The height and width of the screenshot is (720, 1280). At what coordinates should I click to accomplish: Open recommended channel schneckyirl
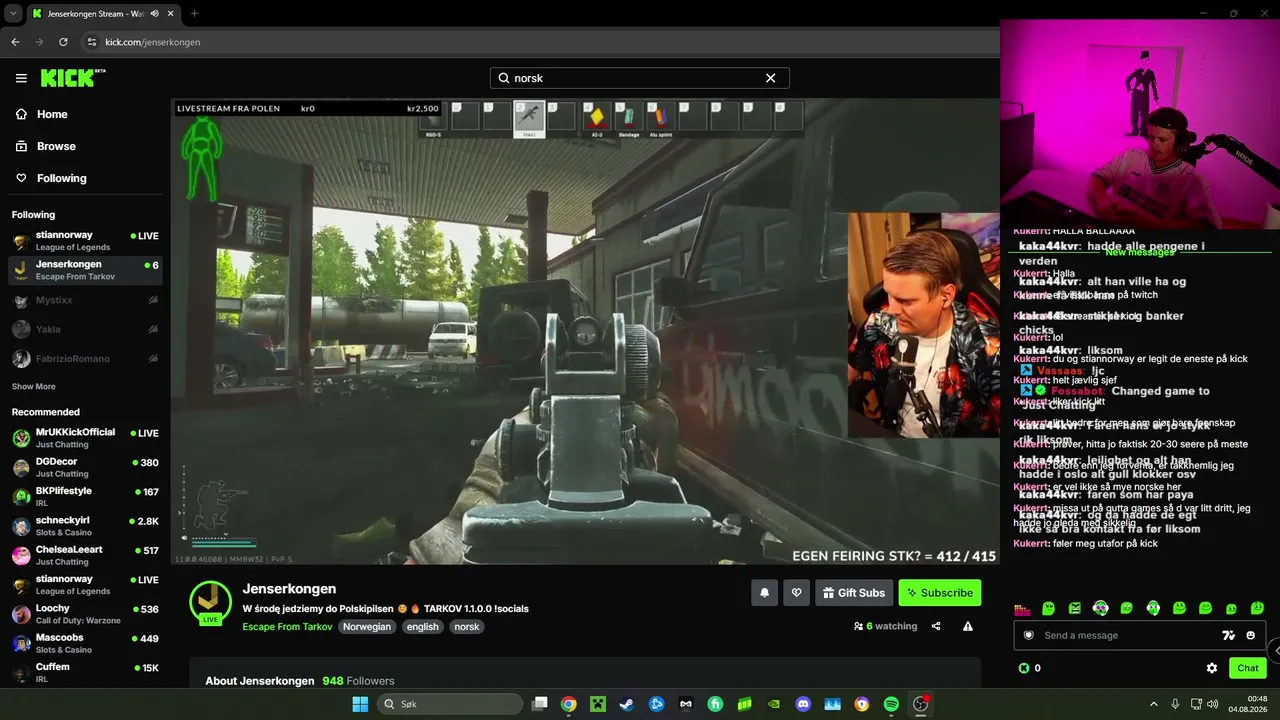click(x=85, y=526)
